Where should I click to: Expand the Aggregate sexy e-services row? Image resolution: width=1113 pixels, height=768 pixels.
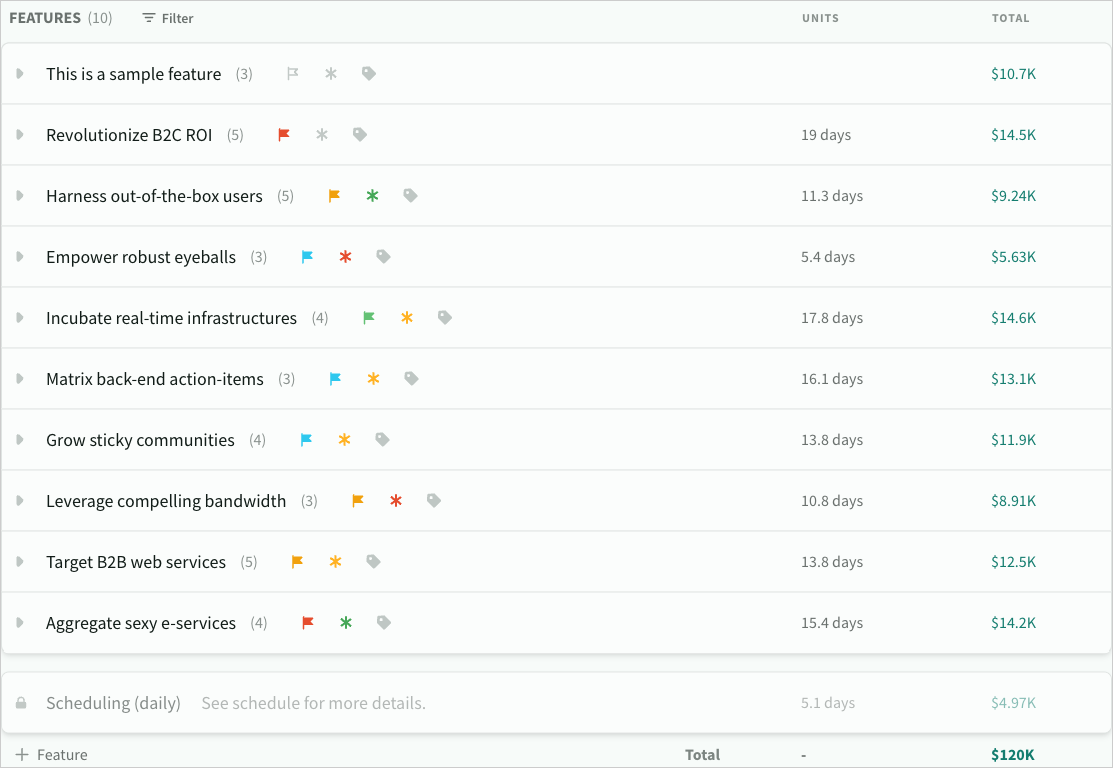coord(18,622)
